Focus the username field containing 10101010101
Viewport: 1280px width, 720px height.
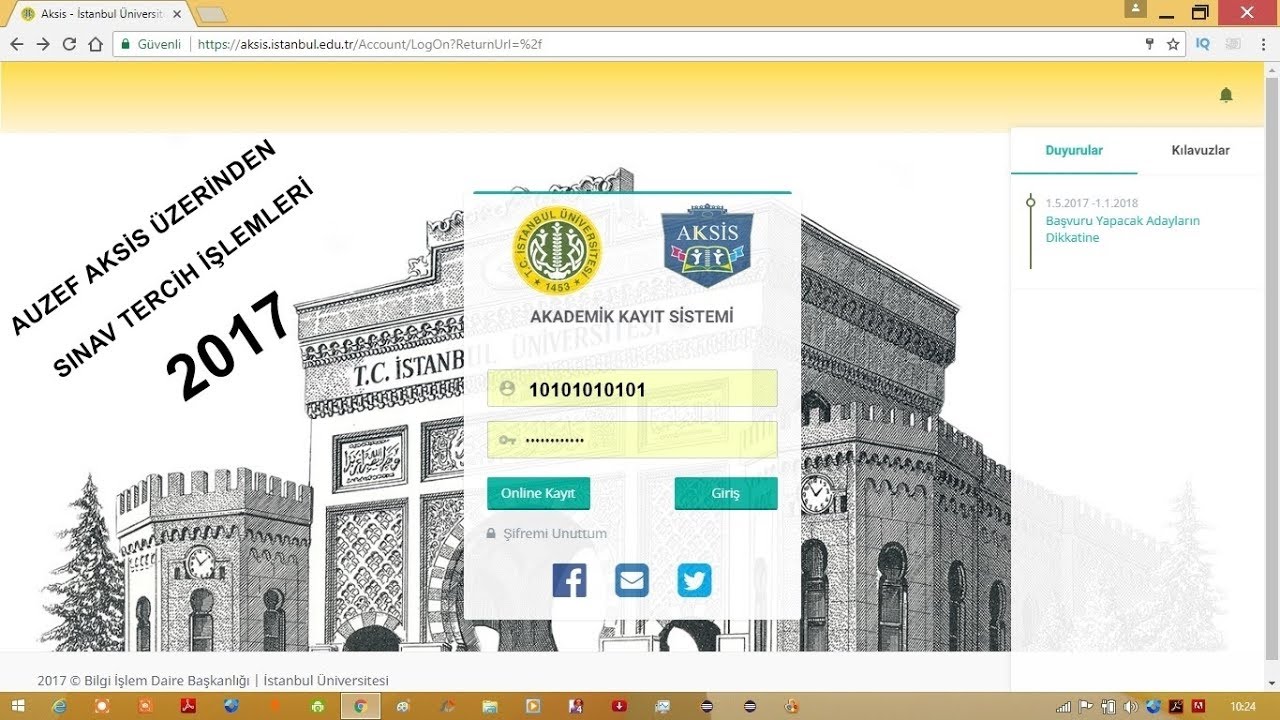click(x=632, y=389)
